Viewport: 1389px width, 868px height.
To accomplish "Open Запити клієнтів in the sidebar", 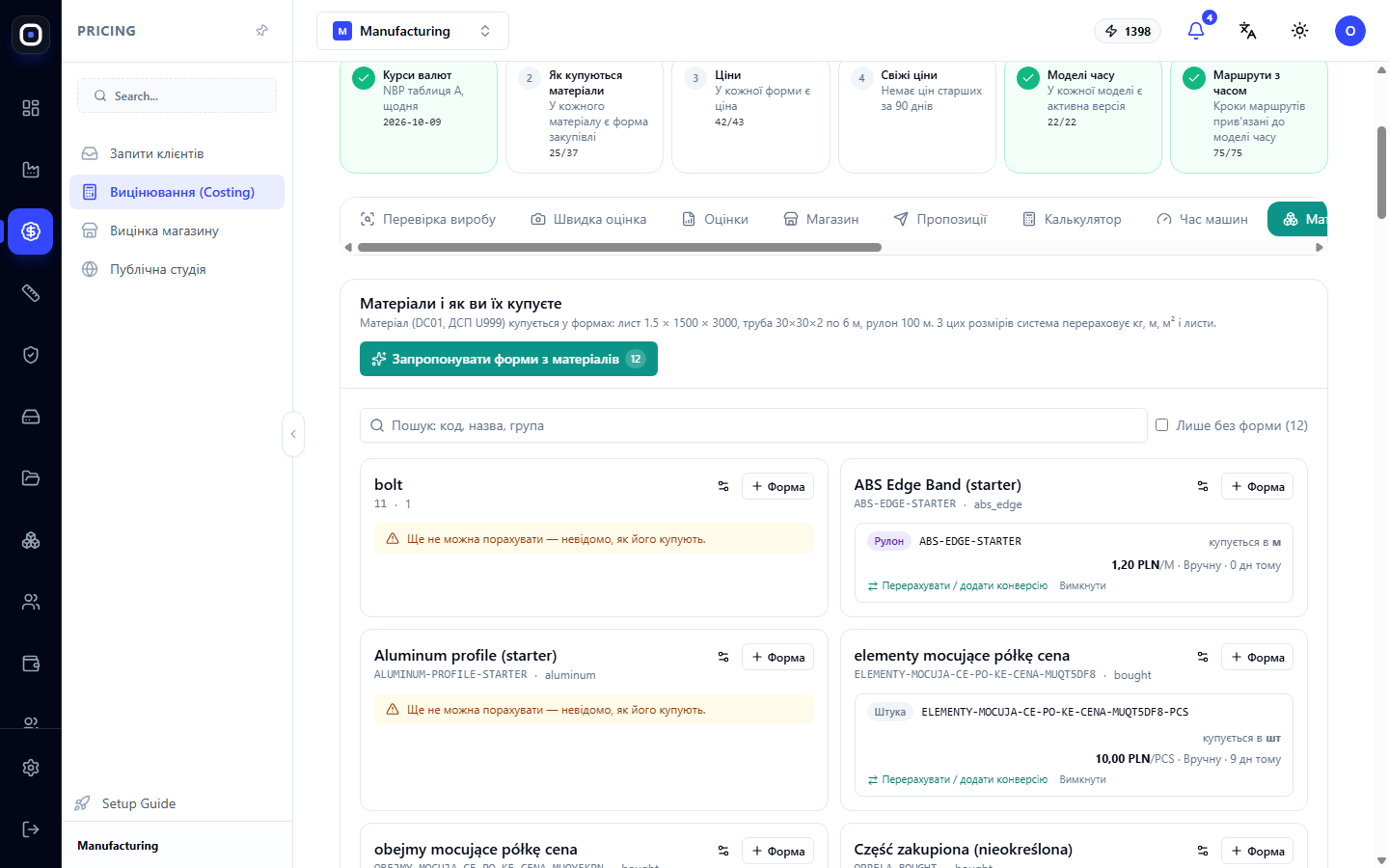I will 177,153.
